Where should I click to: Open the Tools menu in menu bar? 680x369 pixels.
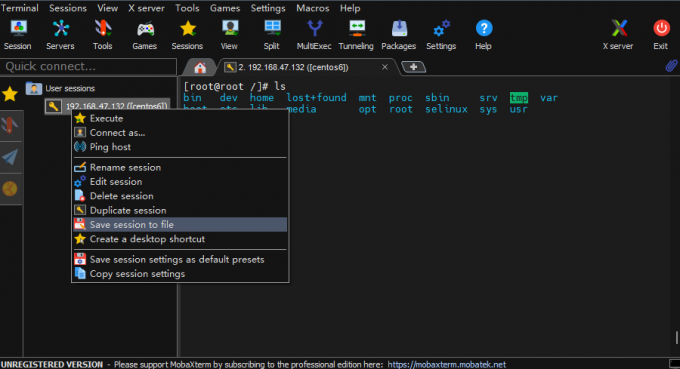[x=187, y=8]
